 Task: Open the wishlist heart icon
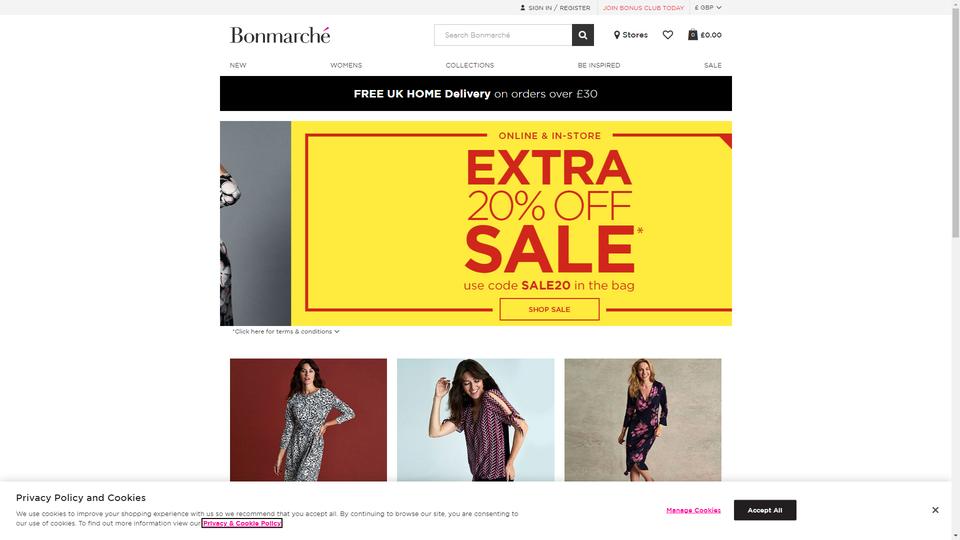(667, 35)
